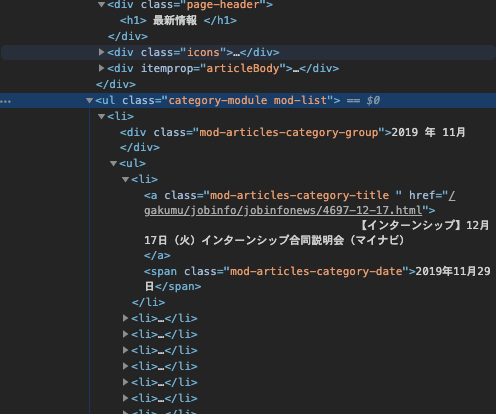Click the "icons" class attribute value
The height and width of the screenshot is (414, 496).
tap(203, 52)
